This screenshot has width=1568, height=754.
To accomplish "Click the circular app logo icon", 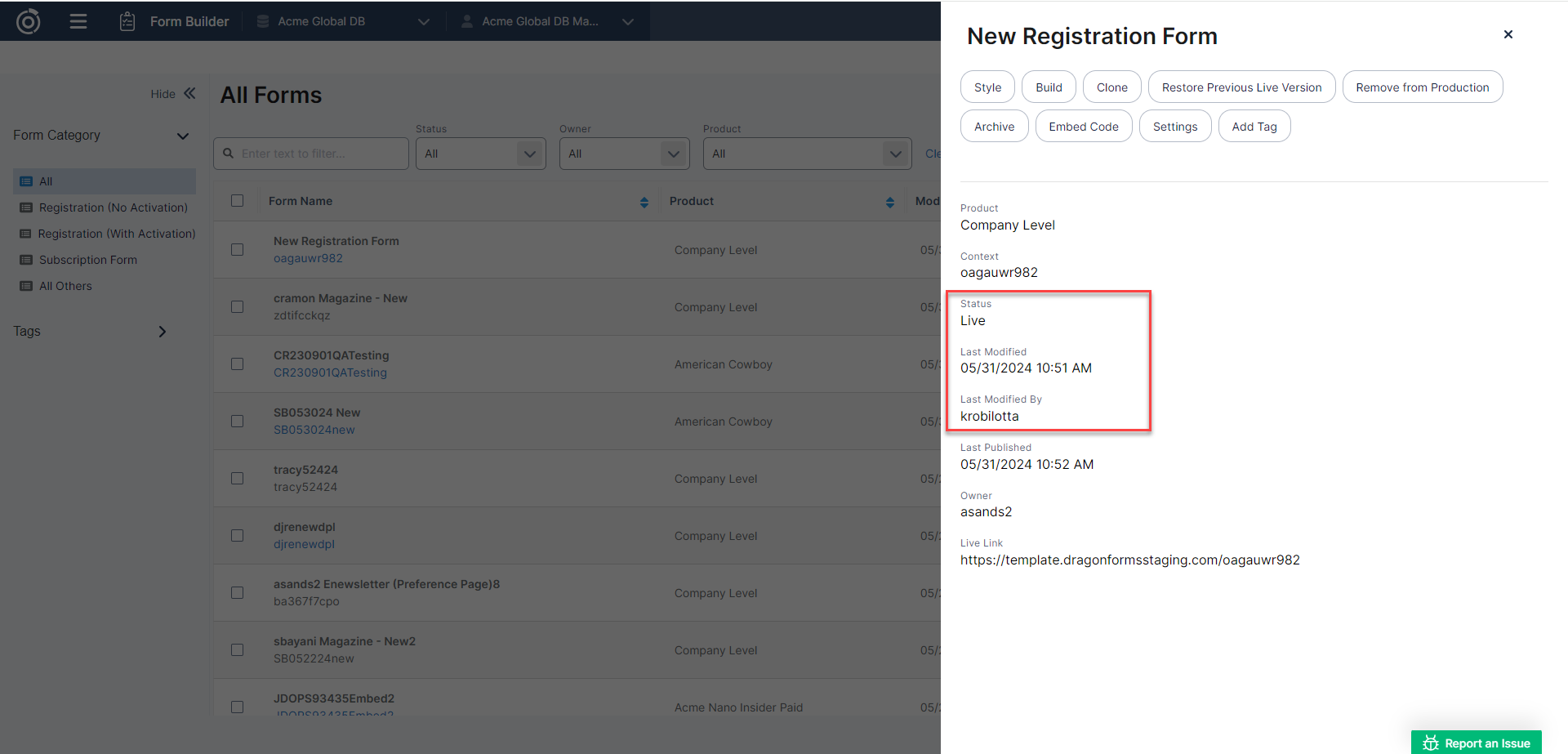I will (29, 21).
